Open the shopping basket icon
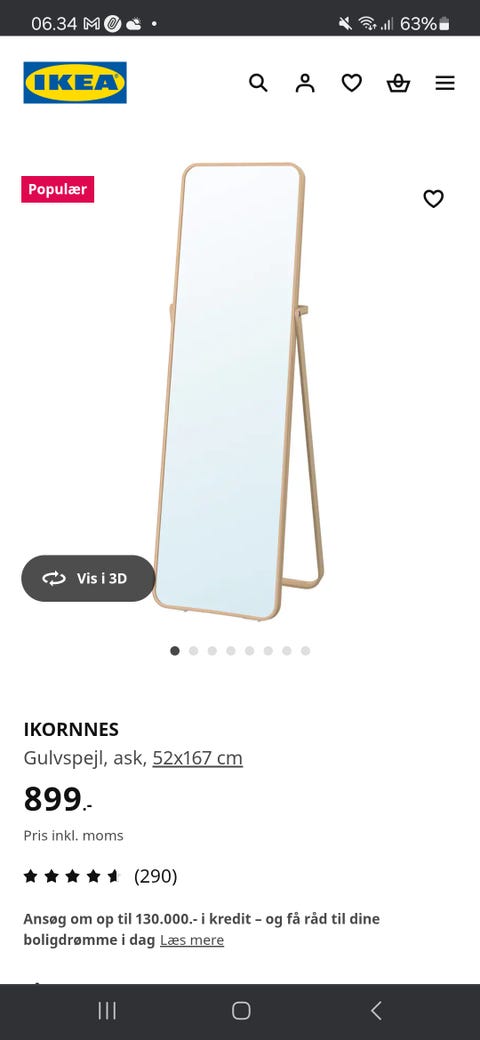Viewport: 480px width, 1040px height. tap(398, 83)
